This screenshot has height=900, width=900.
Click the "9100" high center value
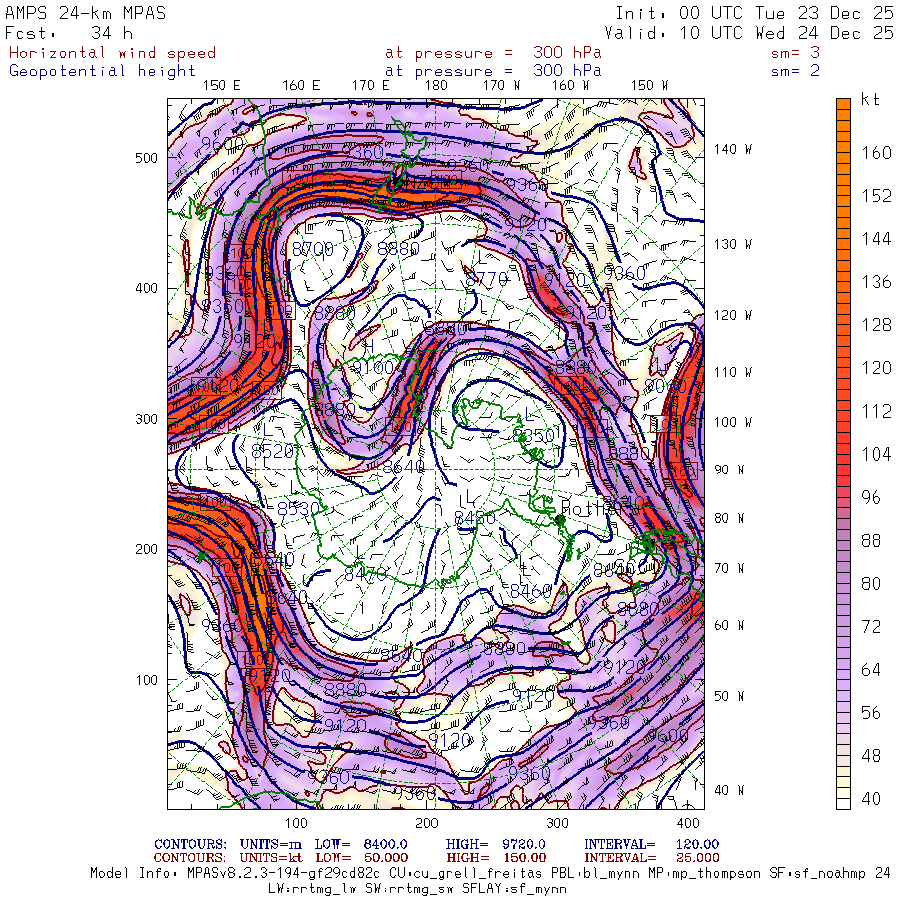click(x=373, y=367)
